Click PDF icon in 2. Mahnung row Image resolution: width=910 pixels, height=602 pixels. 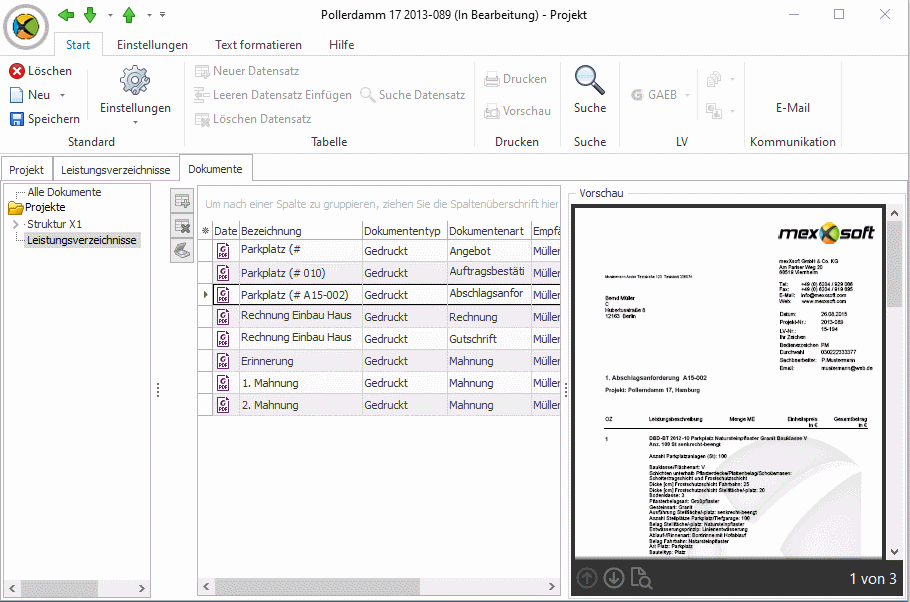[x=223, y=405]
